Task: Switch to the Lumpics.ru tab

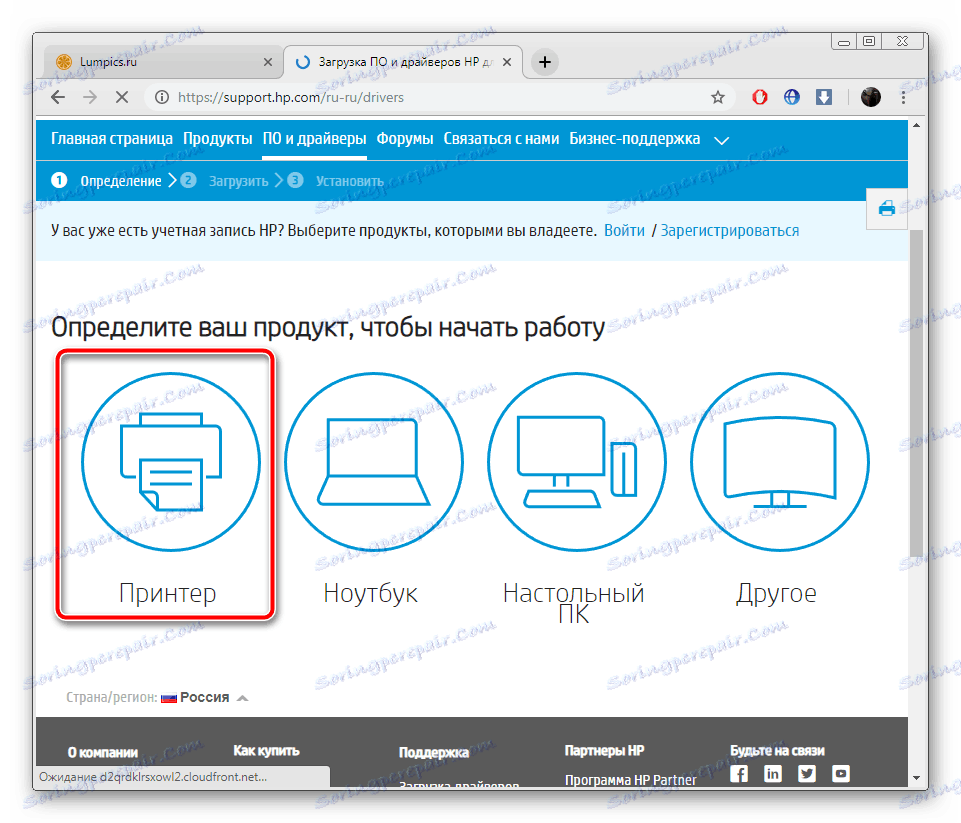Action: click(164, 62)
